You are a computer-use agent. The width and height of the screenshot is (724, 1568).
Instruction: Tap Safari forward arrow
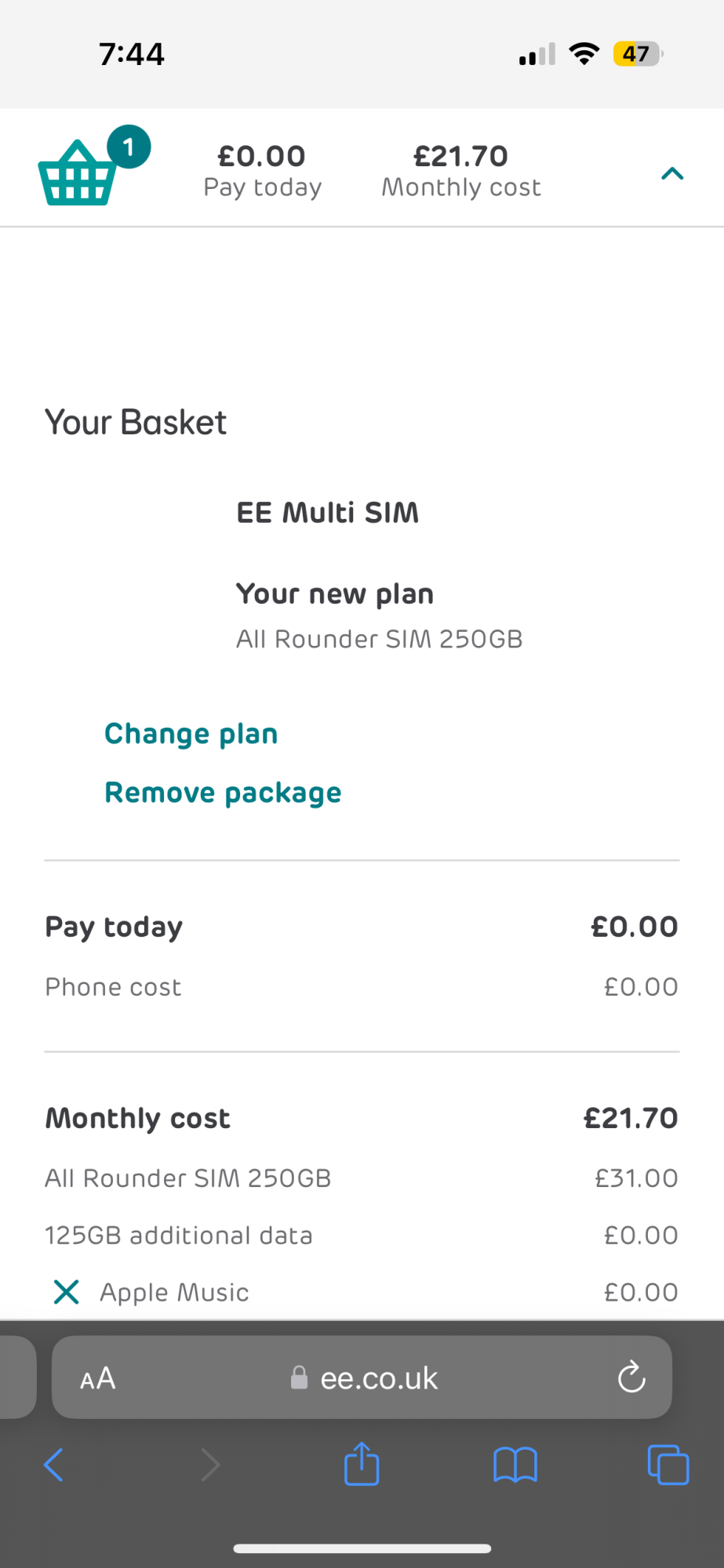[210, 1465]
